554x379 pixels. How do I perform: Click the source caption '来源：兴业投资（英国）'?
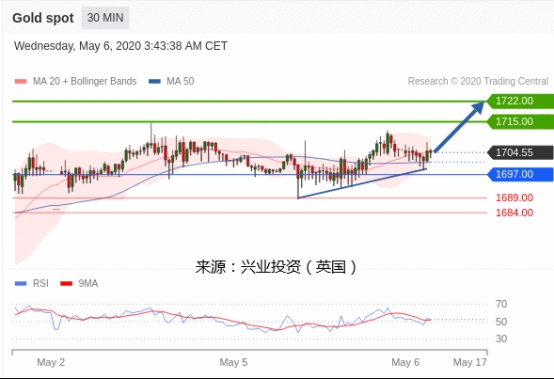(276, 267)
